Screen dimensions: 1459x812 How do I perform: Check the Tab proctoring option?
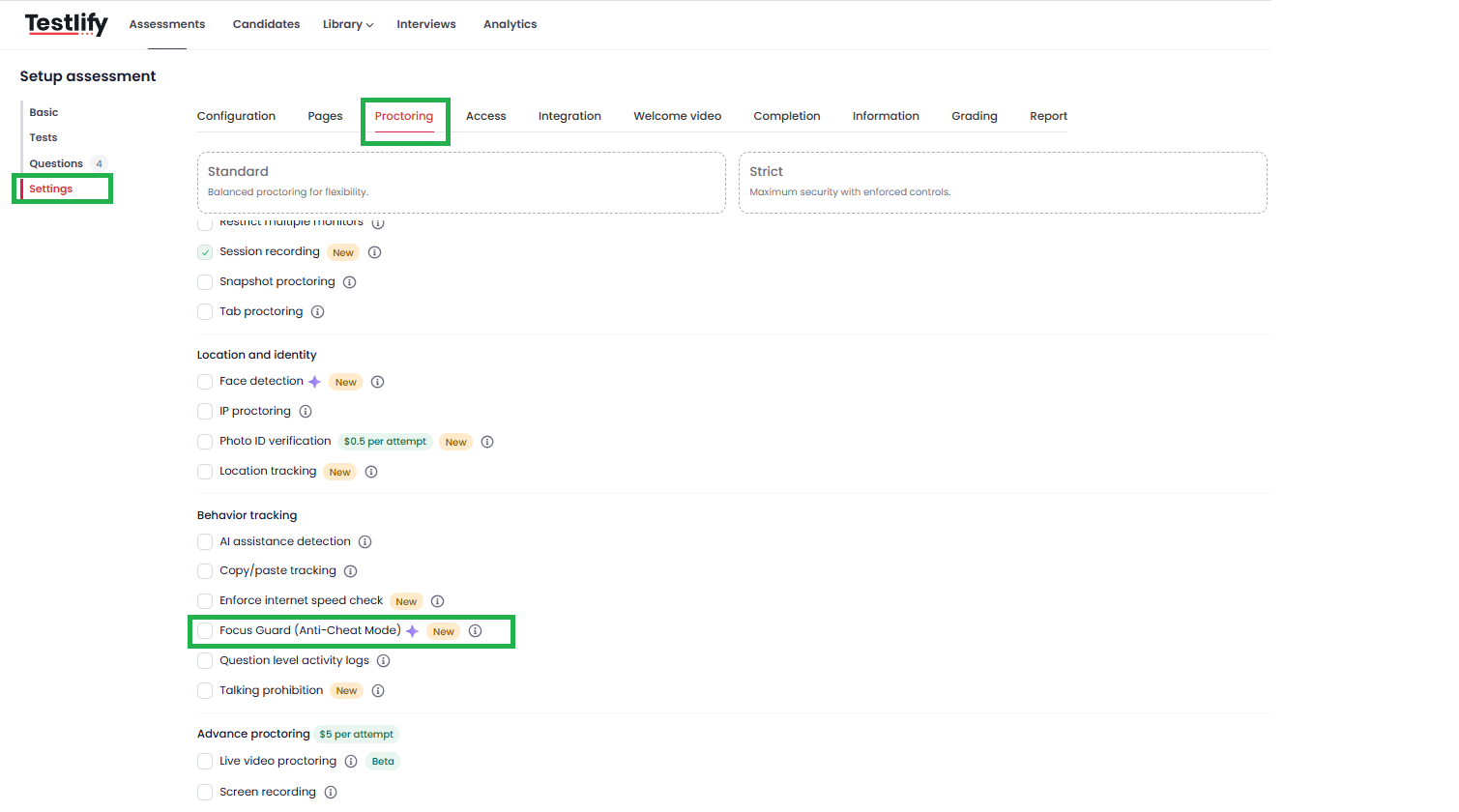[x=205, y=312]
